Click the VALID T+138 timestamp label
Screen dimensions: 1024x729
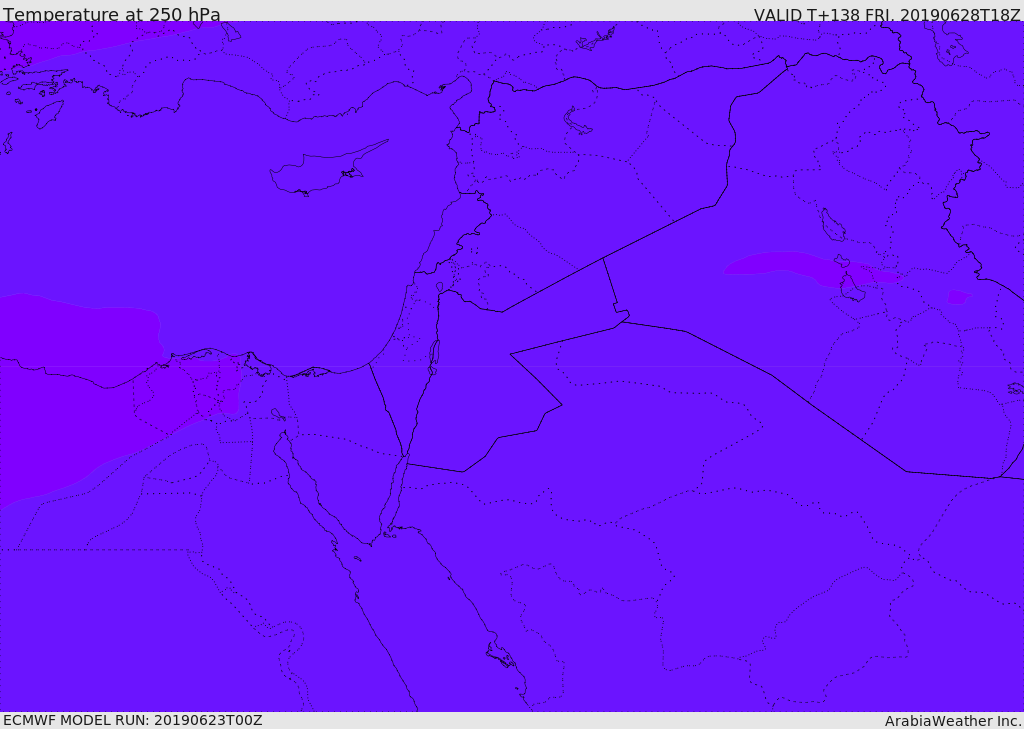pos(887,14)
